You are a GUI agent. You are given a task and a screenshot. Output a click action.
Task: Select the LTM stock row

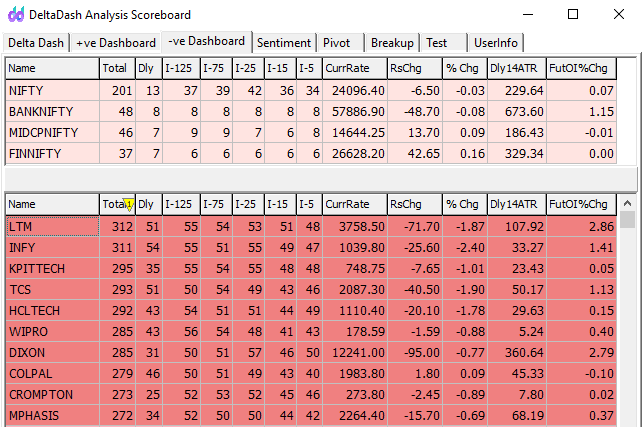(311, 227)
